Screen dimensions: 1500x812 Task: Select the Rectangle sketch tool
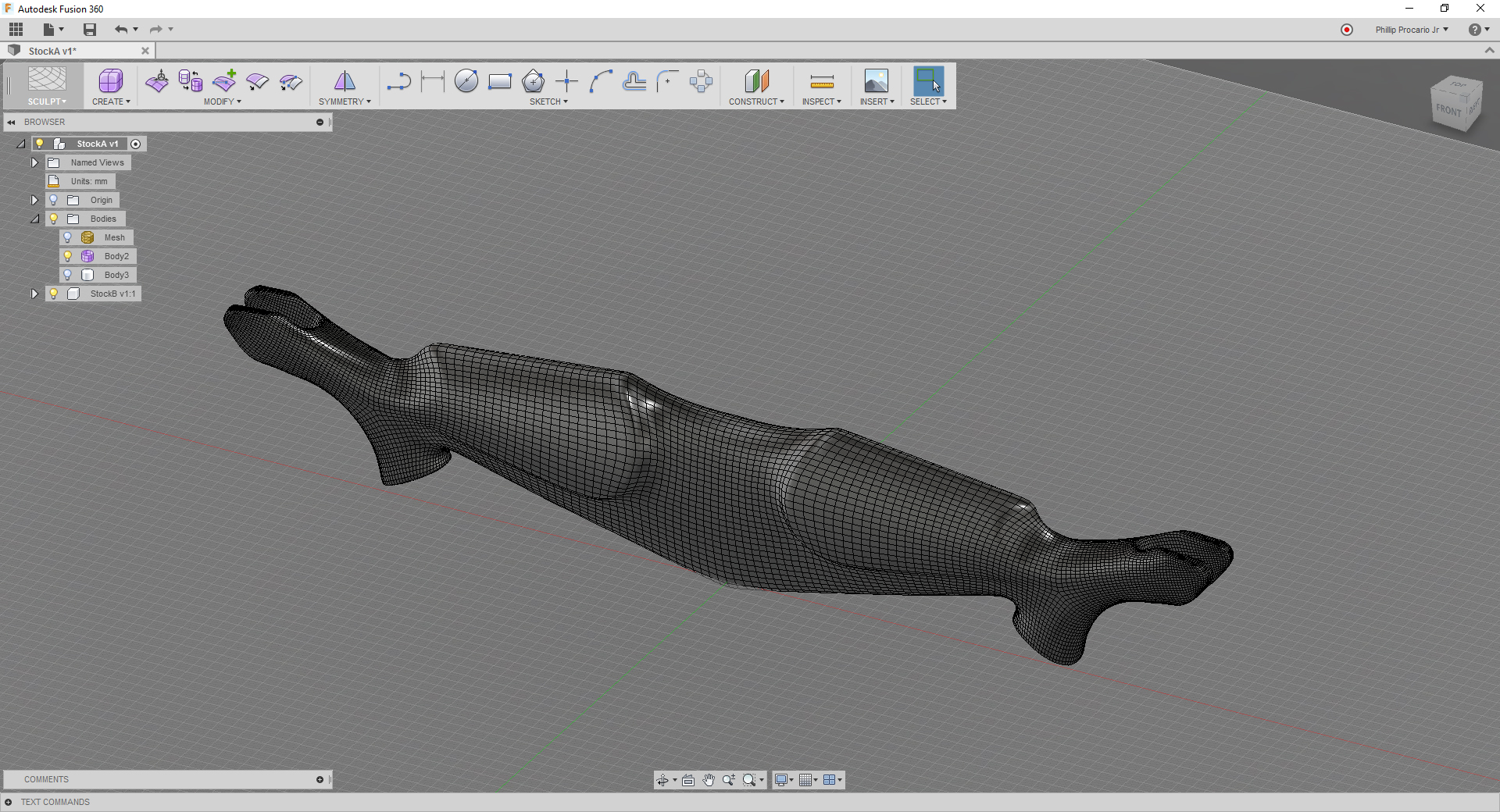[x=500, y=80]
